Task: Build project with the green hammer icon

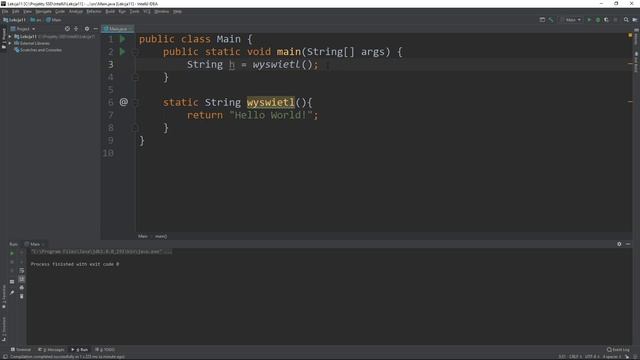Action: (x=551, y=20)
